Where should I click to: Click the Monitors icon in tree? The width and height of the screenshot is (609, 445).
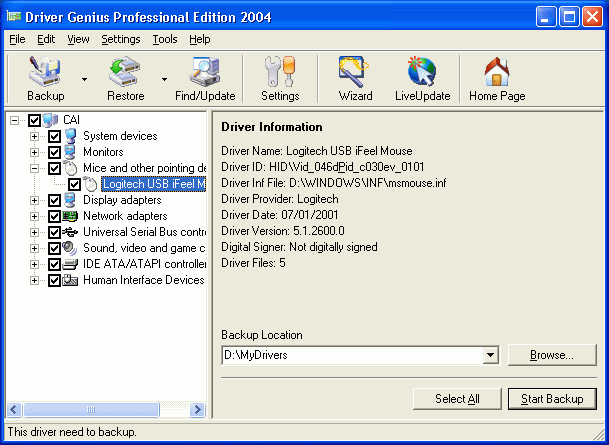coord(71,152)
